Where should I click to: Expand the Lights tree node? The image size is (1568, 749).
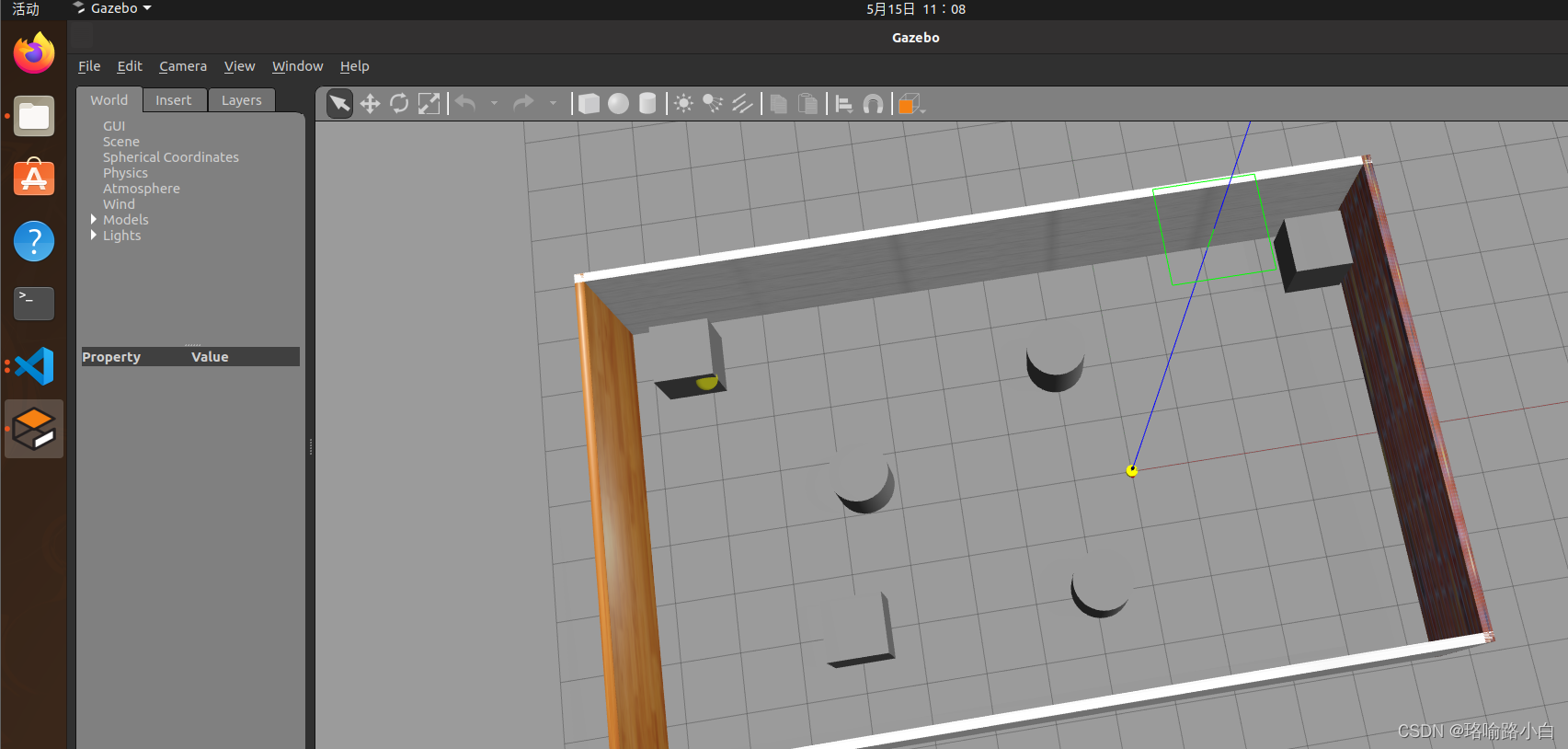click(x=94, y=235)
